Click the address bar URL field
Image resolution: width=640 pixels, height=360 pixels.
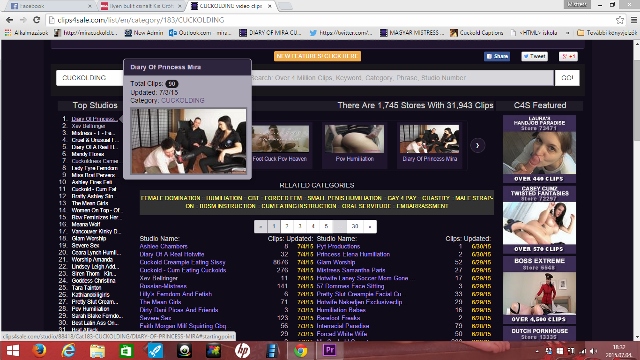point(331,20)
